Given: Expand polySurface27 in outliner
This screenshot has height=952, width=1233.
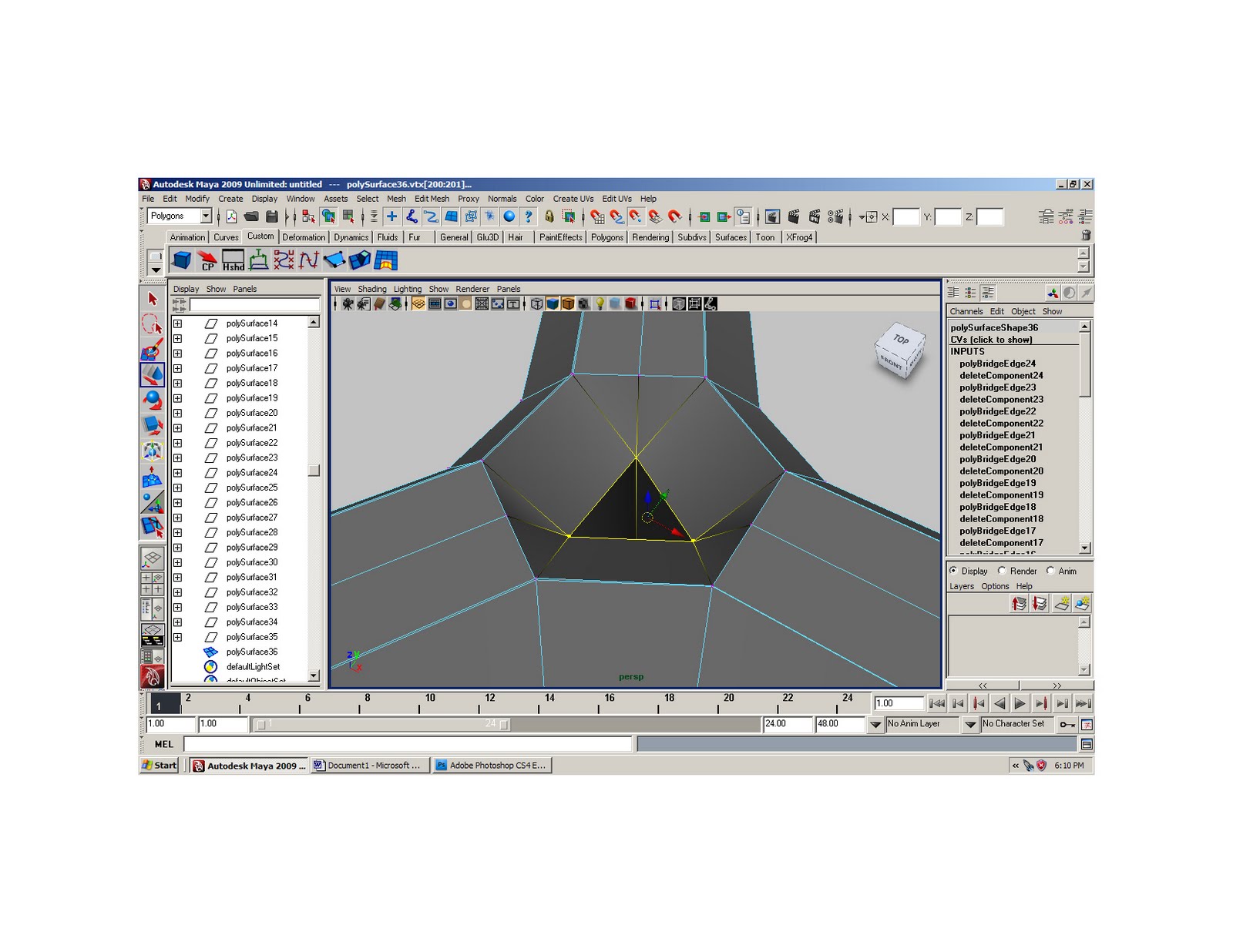Looking at the screenshot, I should 177,518.
